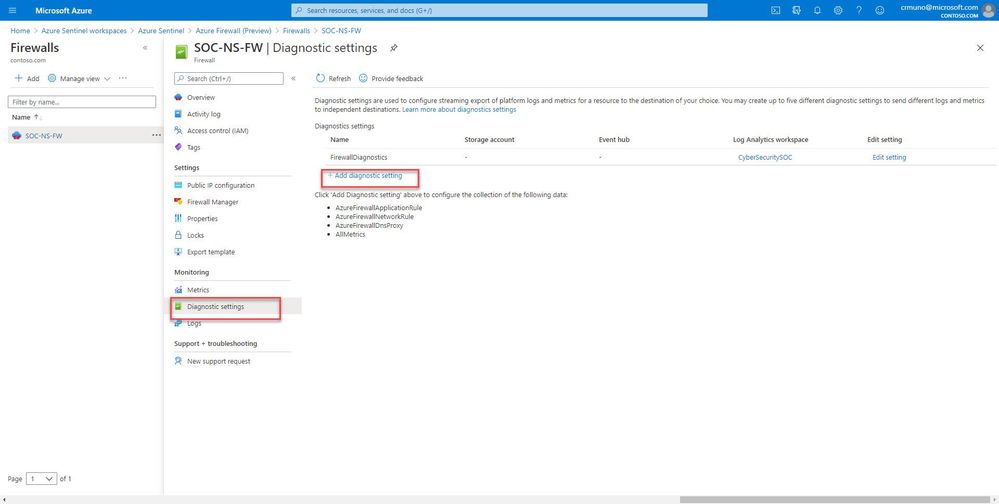Image resolution: width=999 pixels, height=504 pixels.
Task: Sort firewalls by Name column
Action: (27, 117)
